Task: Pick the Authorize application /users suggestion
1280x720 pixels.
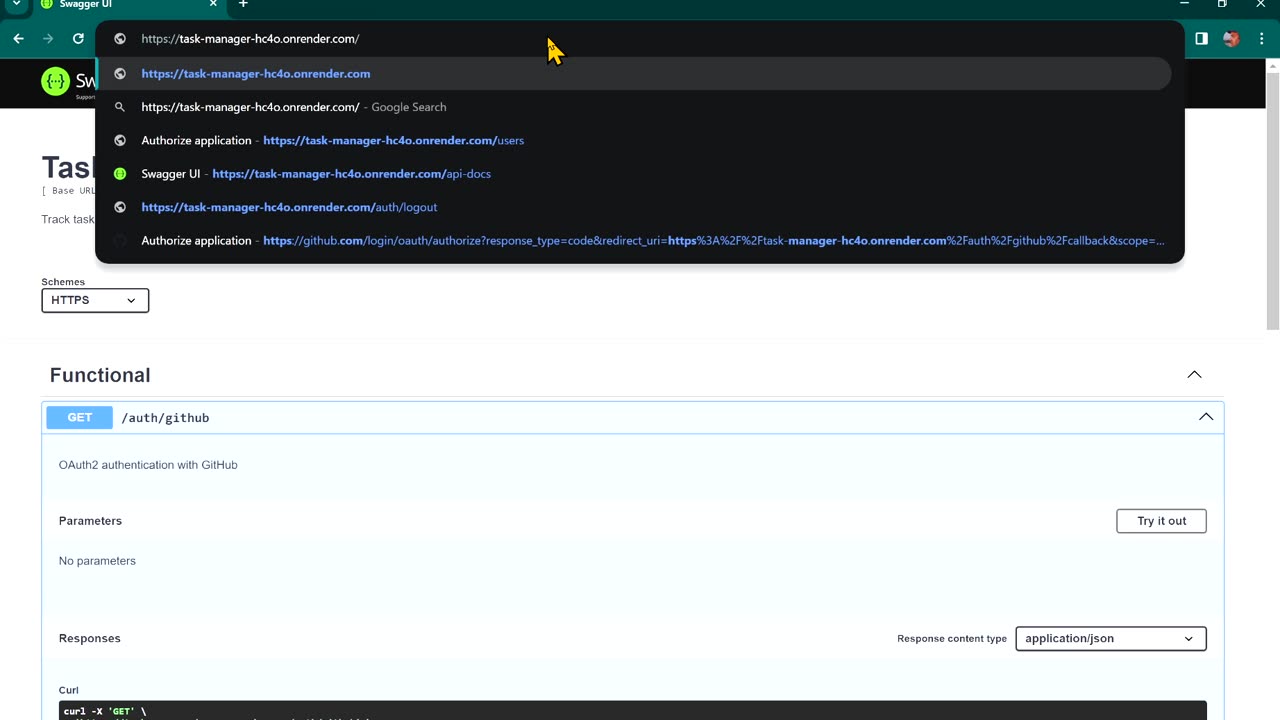Action: [634, 140]
